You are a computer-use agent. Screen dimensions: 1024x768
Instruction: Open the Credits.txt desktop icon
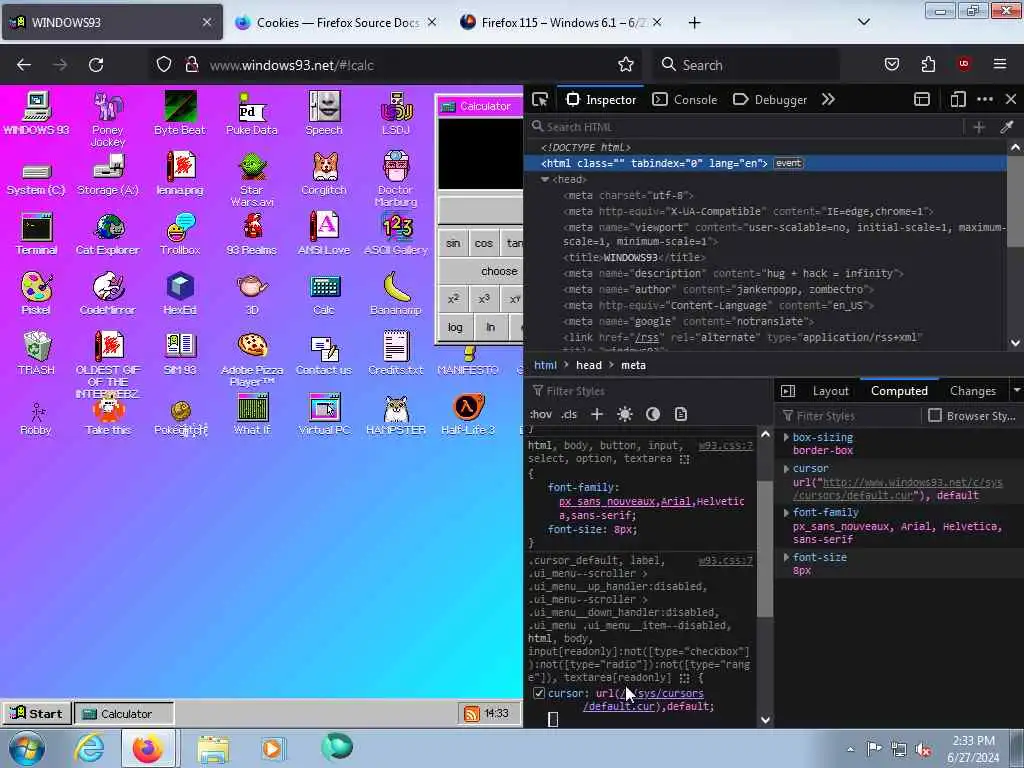(396, 353)
